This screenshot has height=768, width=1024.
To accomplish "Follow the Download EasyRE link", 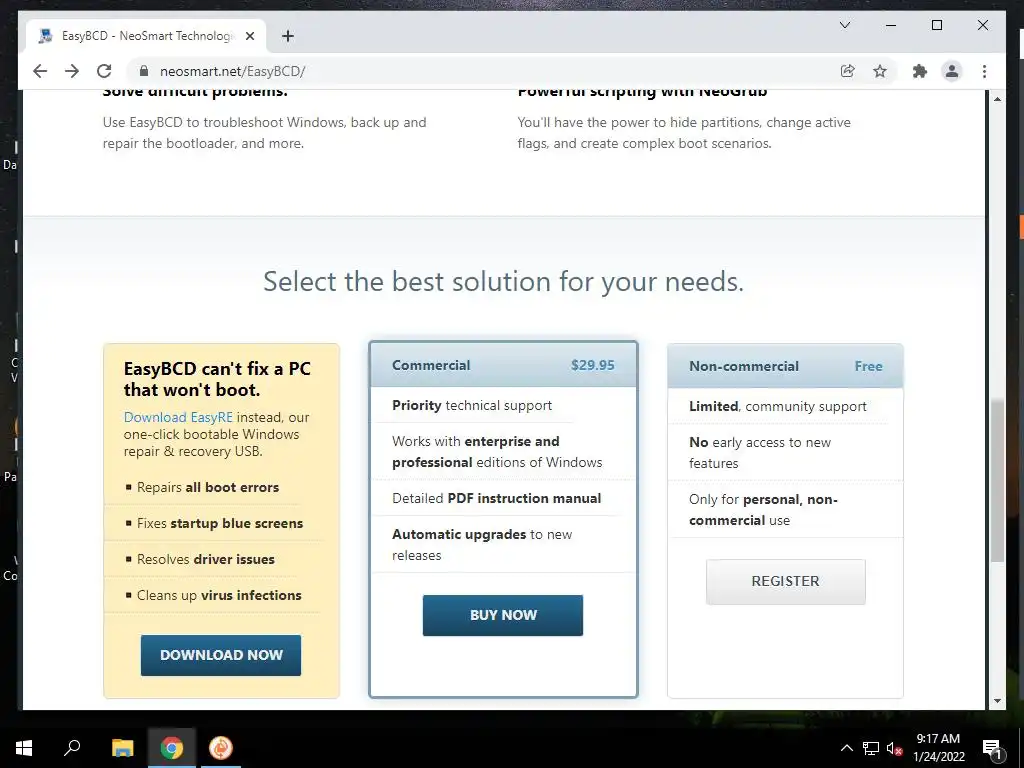I will (178, 417).
